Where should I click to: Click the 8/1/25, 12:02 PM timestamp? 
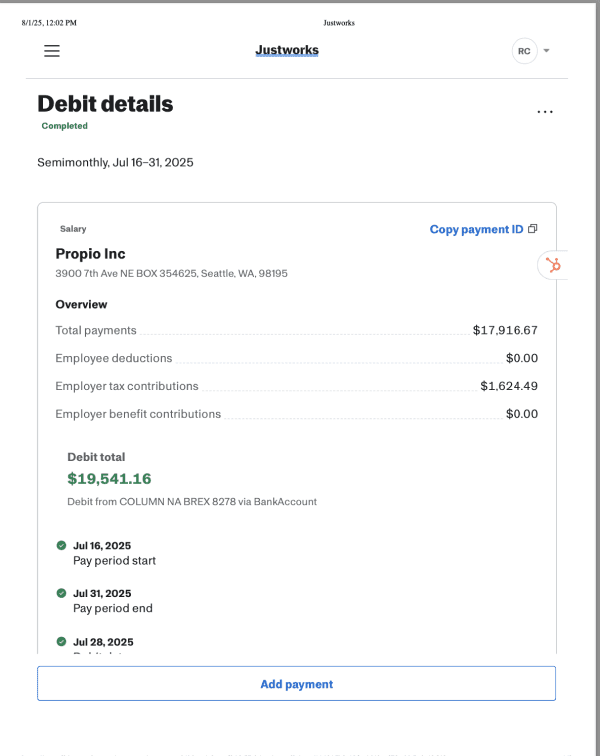pyautogui.click(x=49, y=23)
